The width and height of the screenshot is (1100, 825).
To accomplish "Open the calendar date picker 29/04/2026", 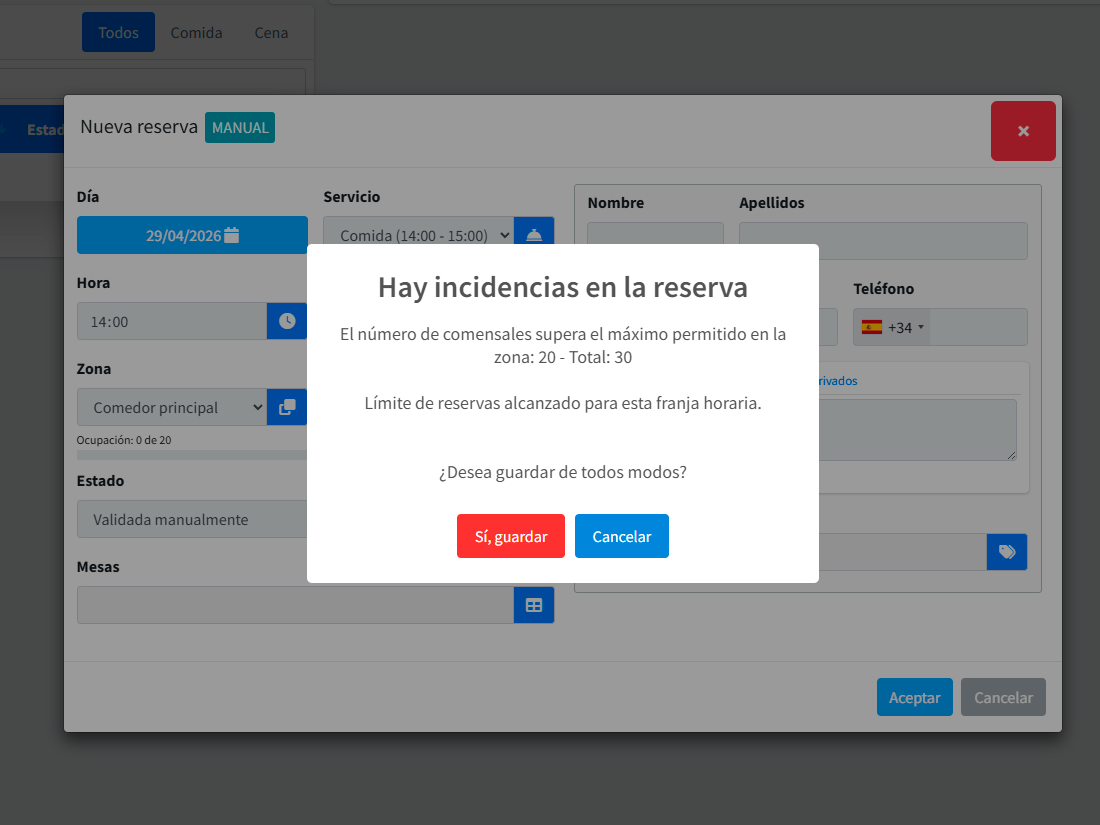I will tap(192, 235).
